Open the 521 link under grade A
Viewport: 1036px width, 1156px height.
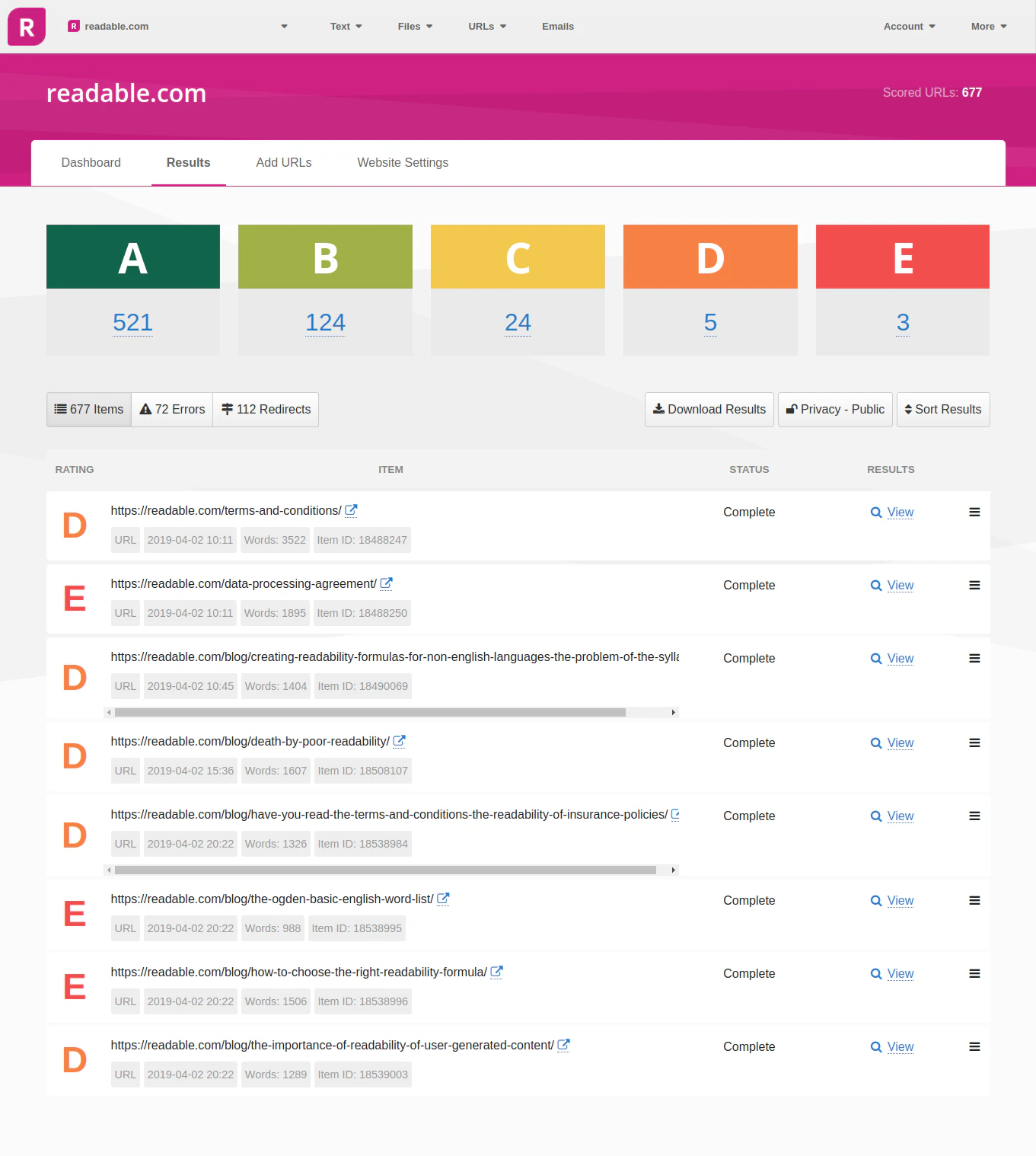point(132,322)
